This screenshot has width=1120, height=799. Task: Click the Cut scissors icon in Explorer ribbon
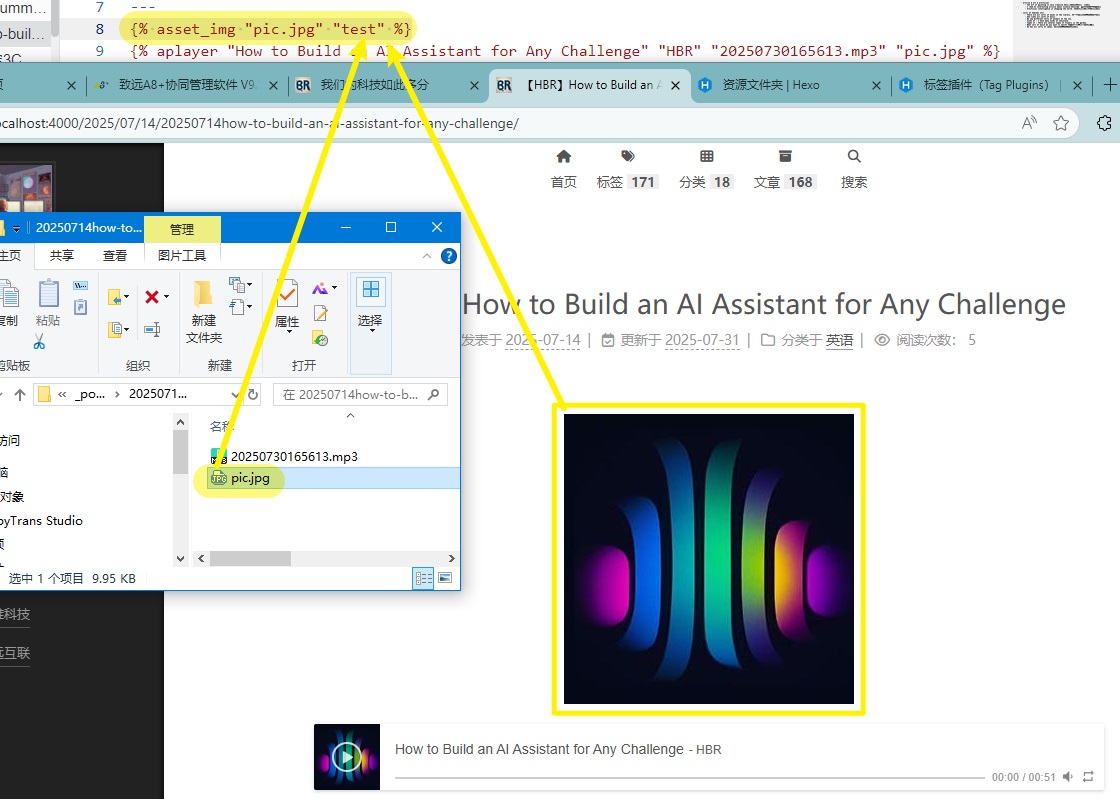pyautogui.click(x=39, y=342)
